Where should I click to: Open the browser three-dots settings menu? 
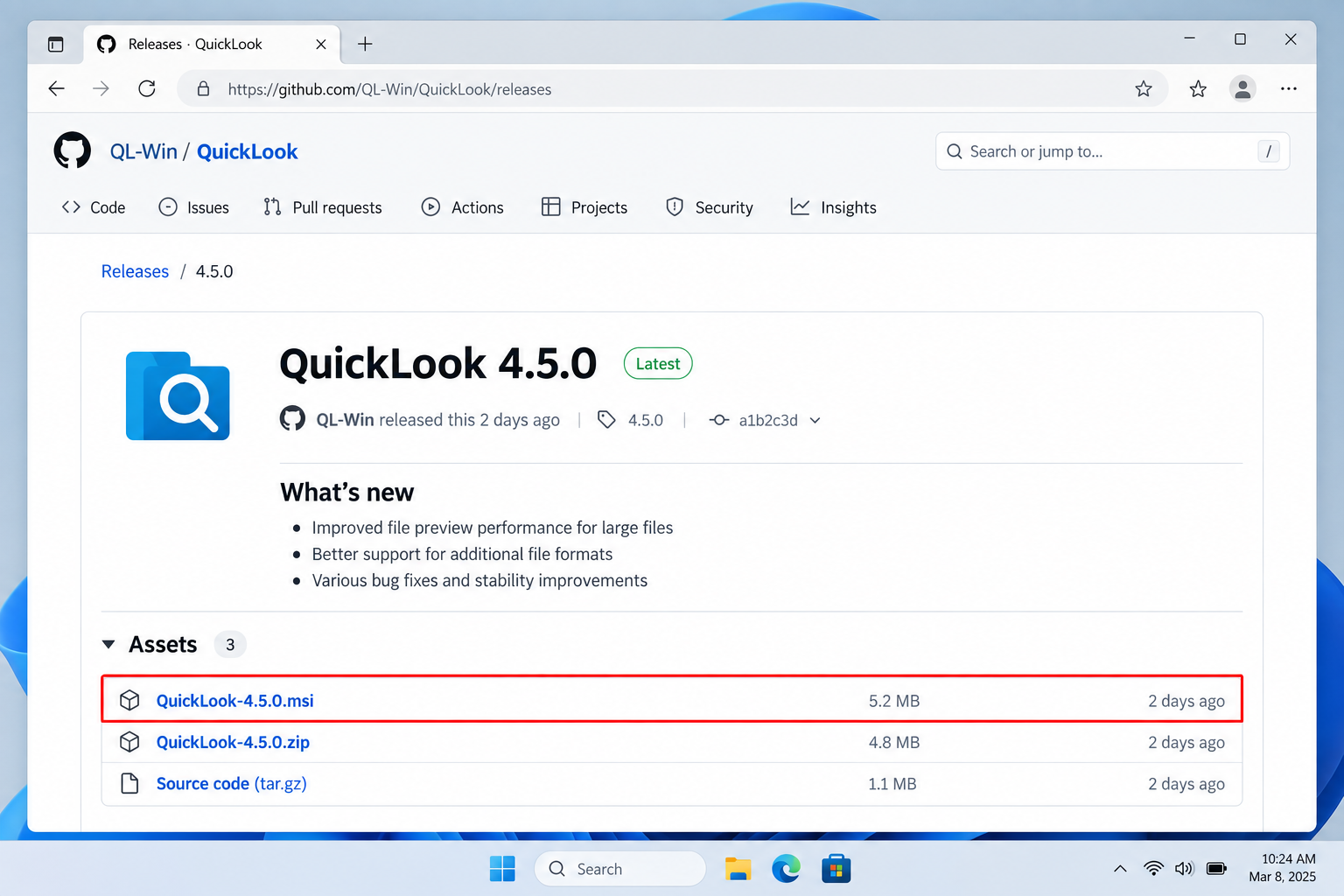(x=1289, y=88)
